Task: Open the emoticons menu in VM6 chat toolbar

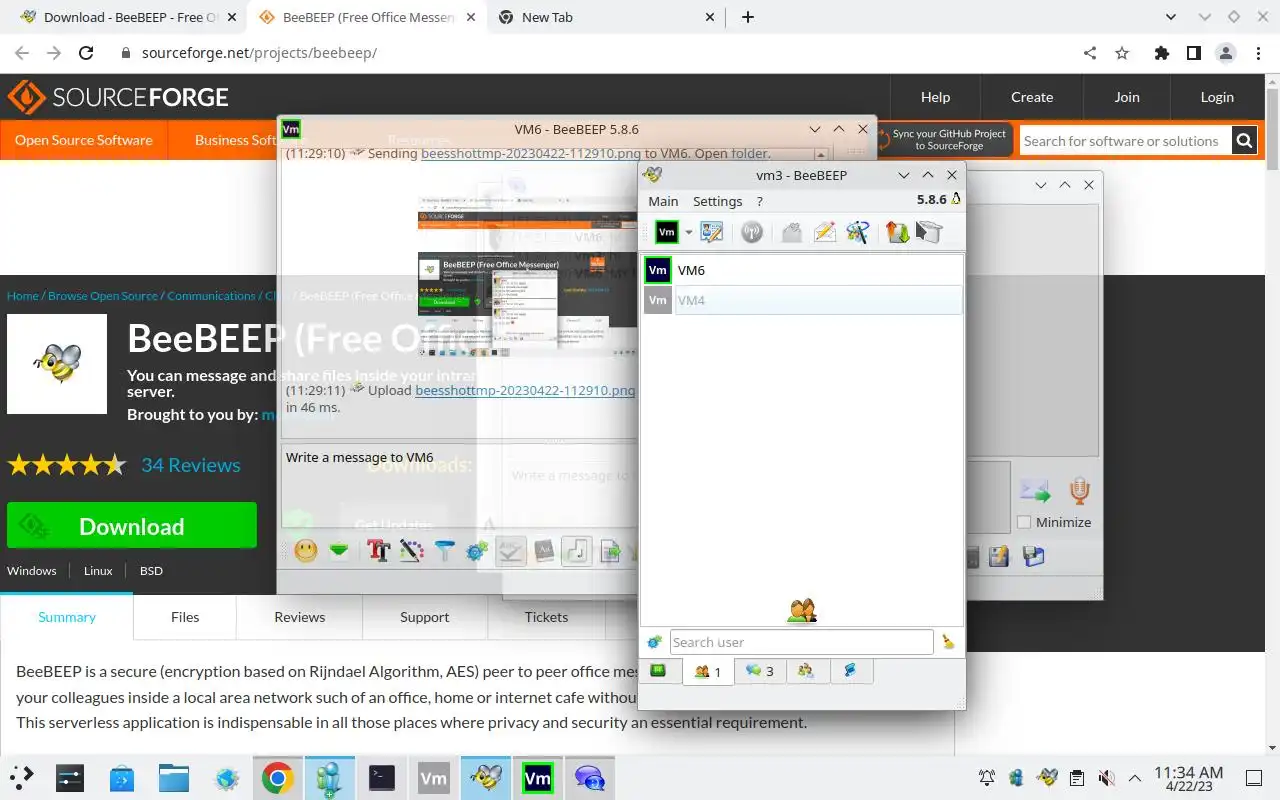Action: pyautogui.click(x=306, y=550)
